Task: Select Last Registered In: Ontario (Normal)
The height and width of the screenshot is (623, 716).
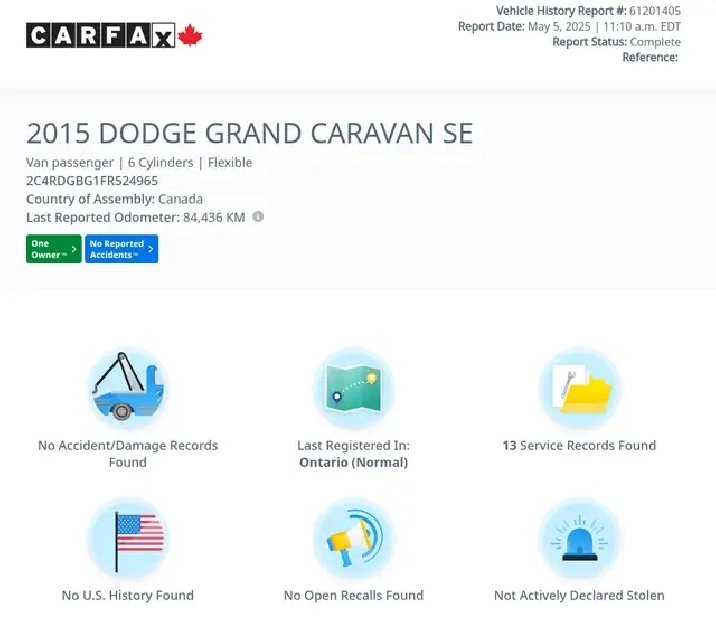Action: point(353,454)
